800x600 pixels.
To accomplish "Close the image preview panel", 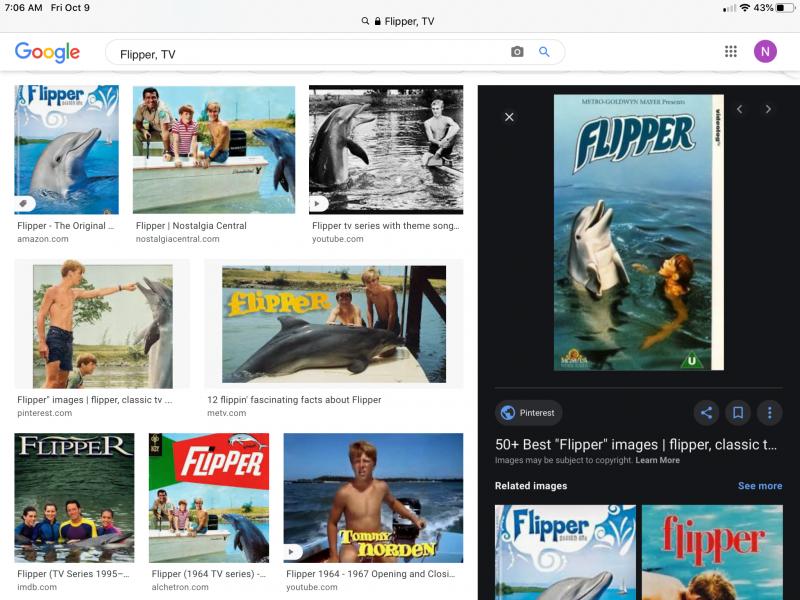I will pyautogui.click(x=509, y=117).
